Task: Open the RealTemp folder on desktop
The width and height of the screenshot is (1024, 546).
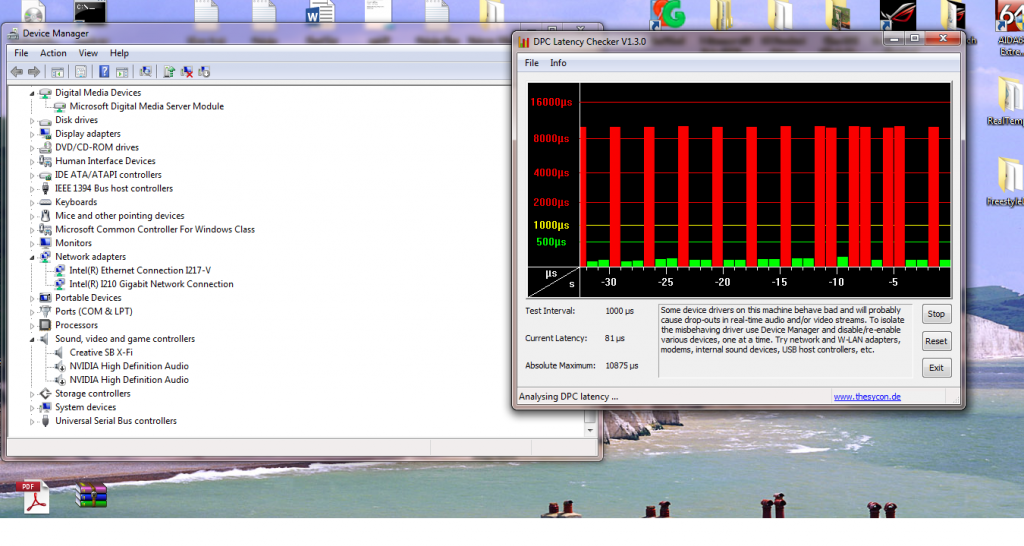Action: 1006,103
